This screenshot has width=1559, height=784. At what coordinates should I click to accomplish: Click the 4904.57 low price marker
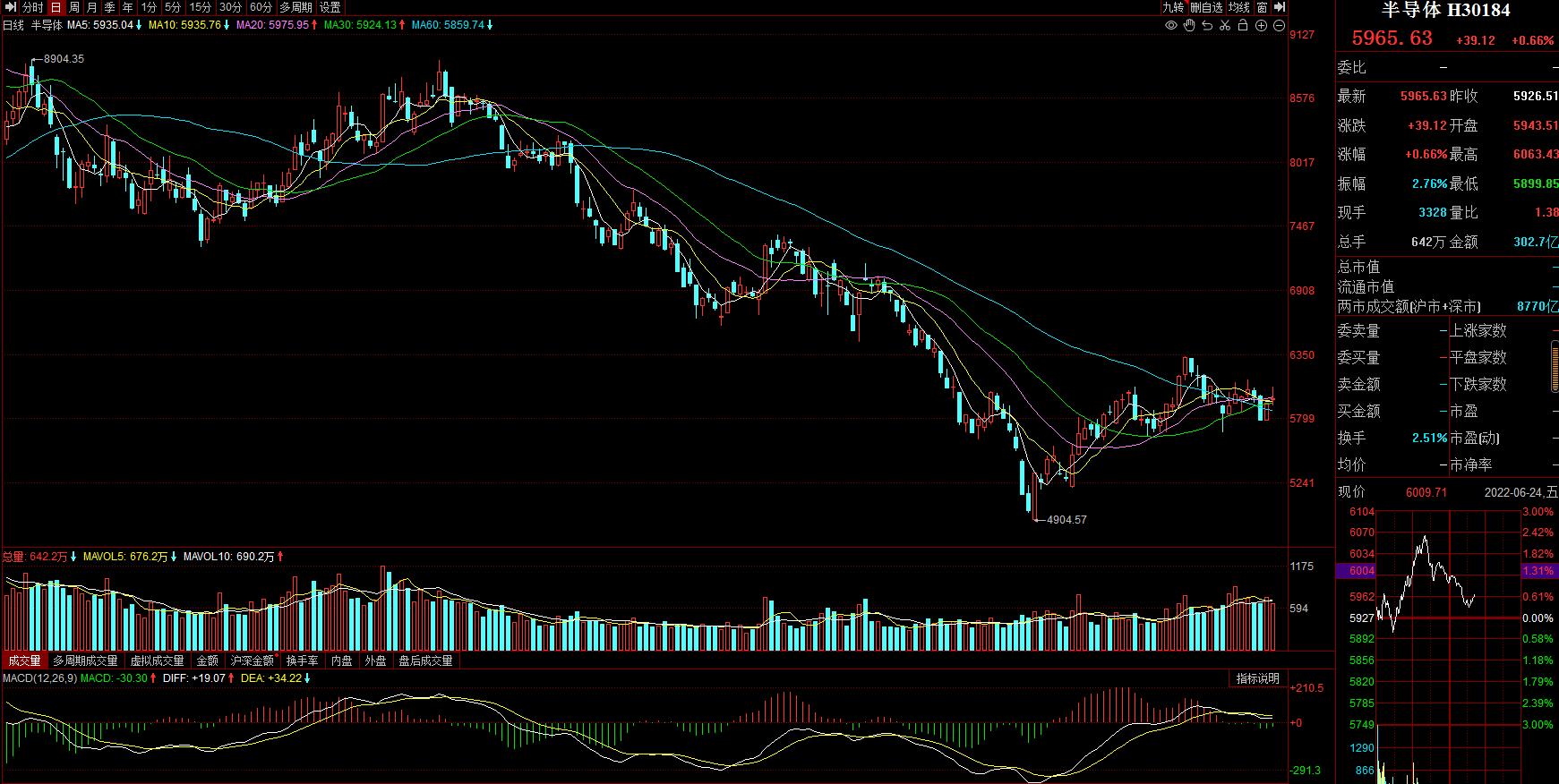click(x=1066, y=520)
